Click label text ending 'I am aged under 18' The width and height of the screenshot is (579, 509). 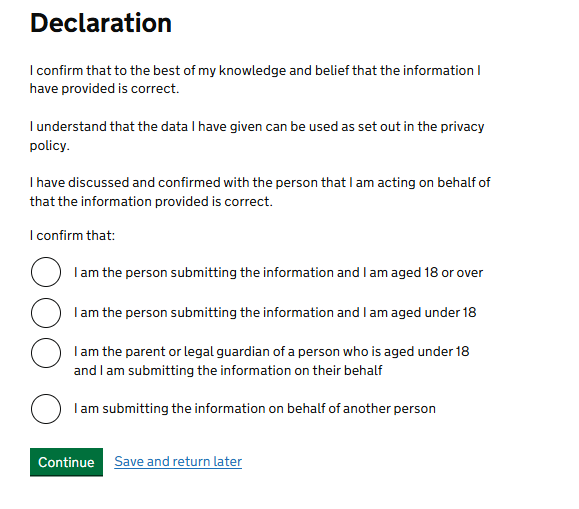coord(419,312)
